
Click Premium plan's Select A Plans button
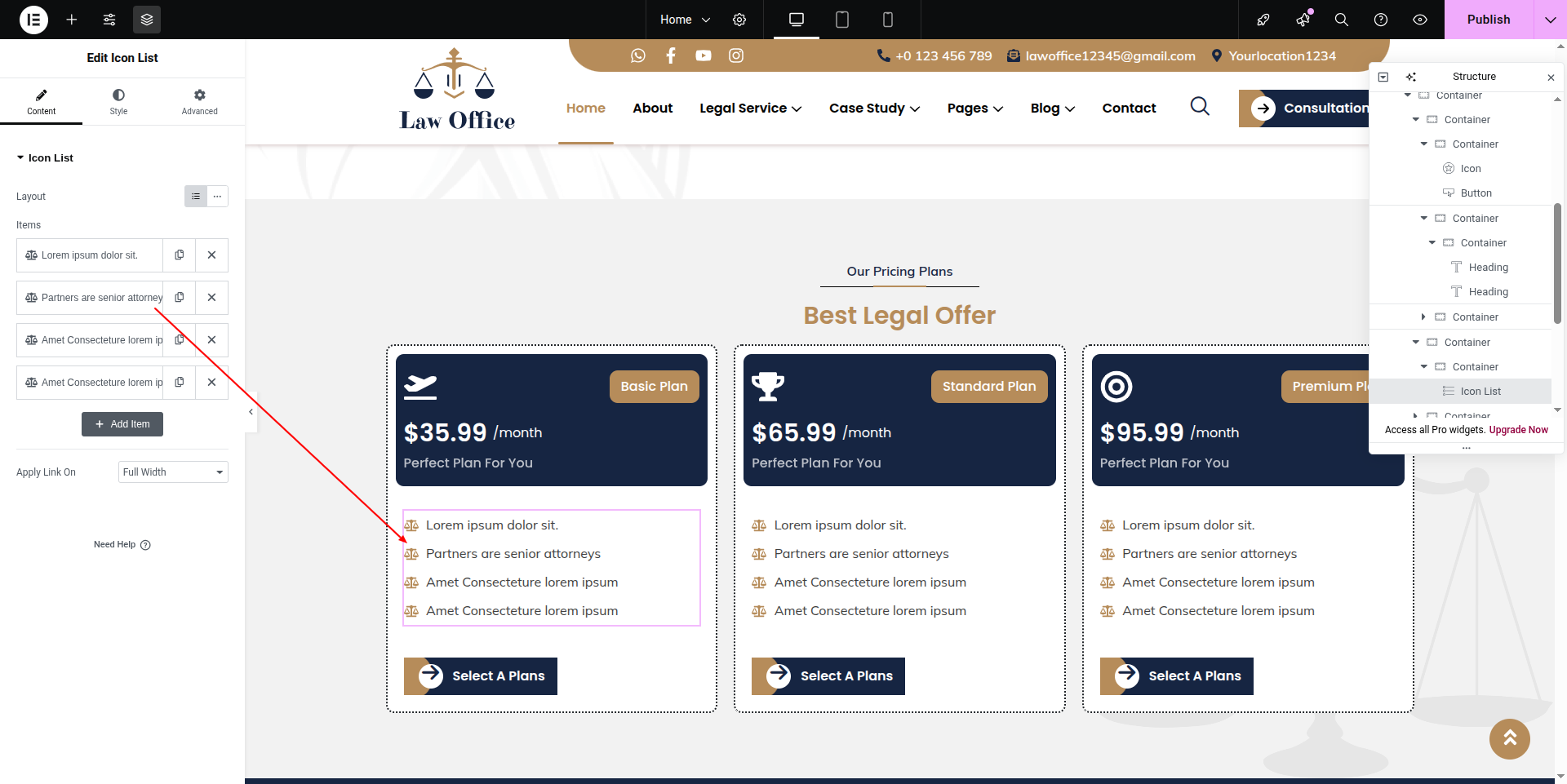[x=1177, y=676]
